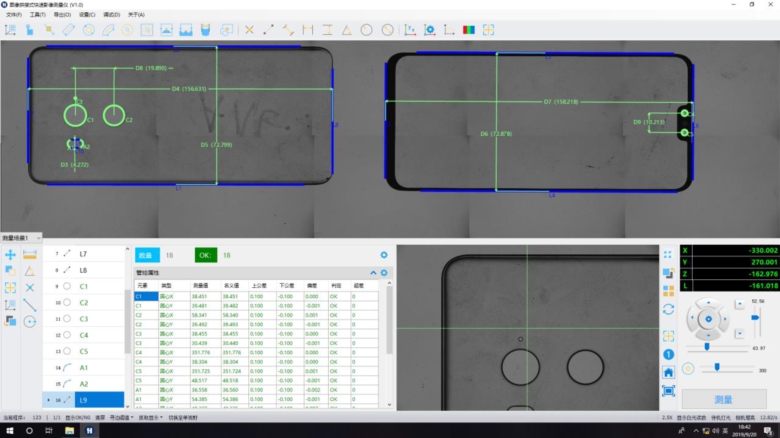This screenshot has height=438, width=780.
Task: Select the cross point tool in the toolbar
Action: point(249,30)
